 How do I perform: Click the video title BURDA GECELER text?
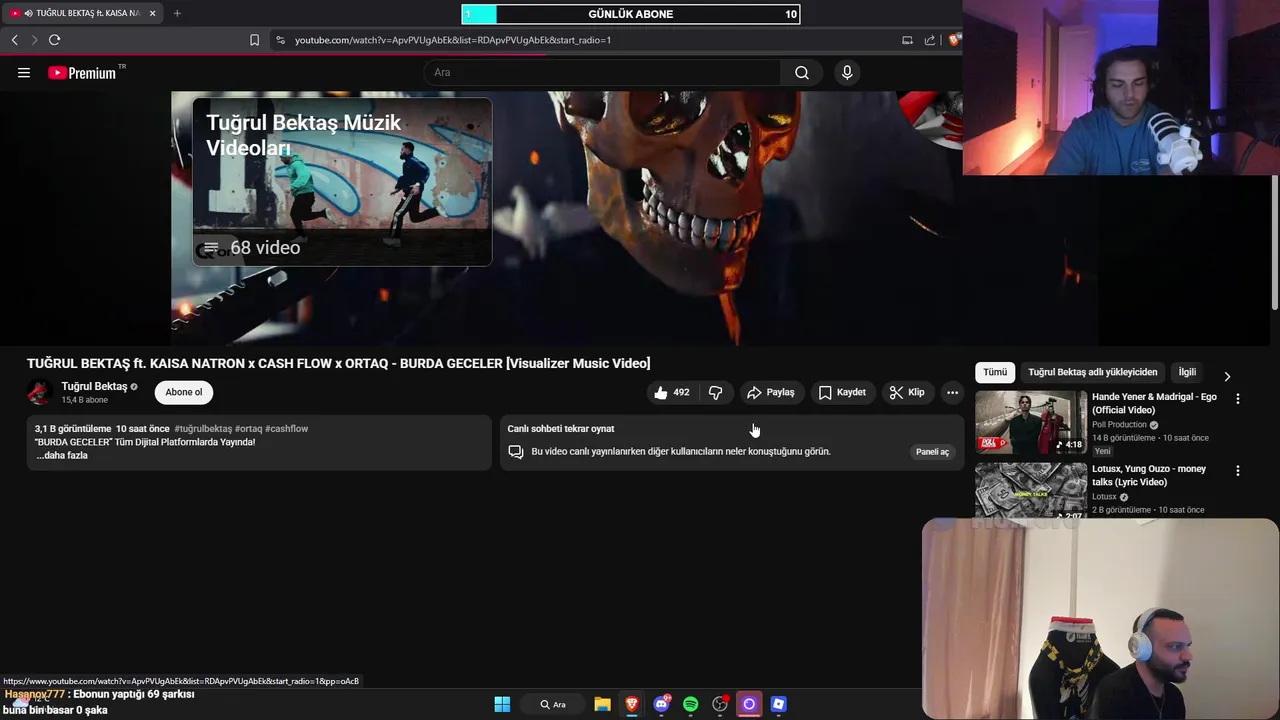pyautogui.click(x=338, y=363)
